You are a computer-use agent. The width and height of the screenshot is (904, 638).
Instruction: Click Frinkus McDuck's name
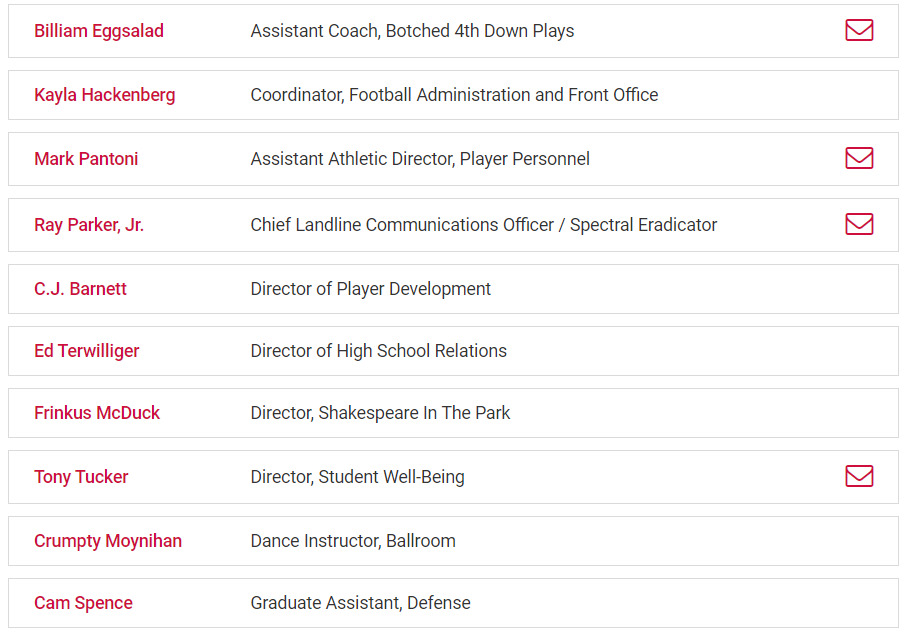97,413
